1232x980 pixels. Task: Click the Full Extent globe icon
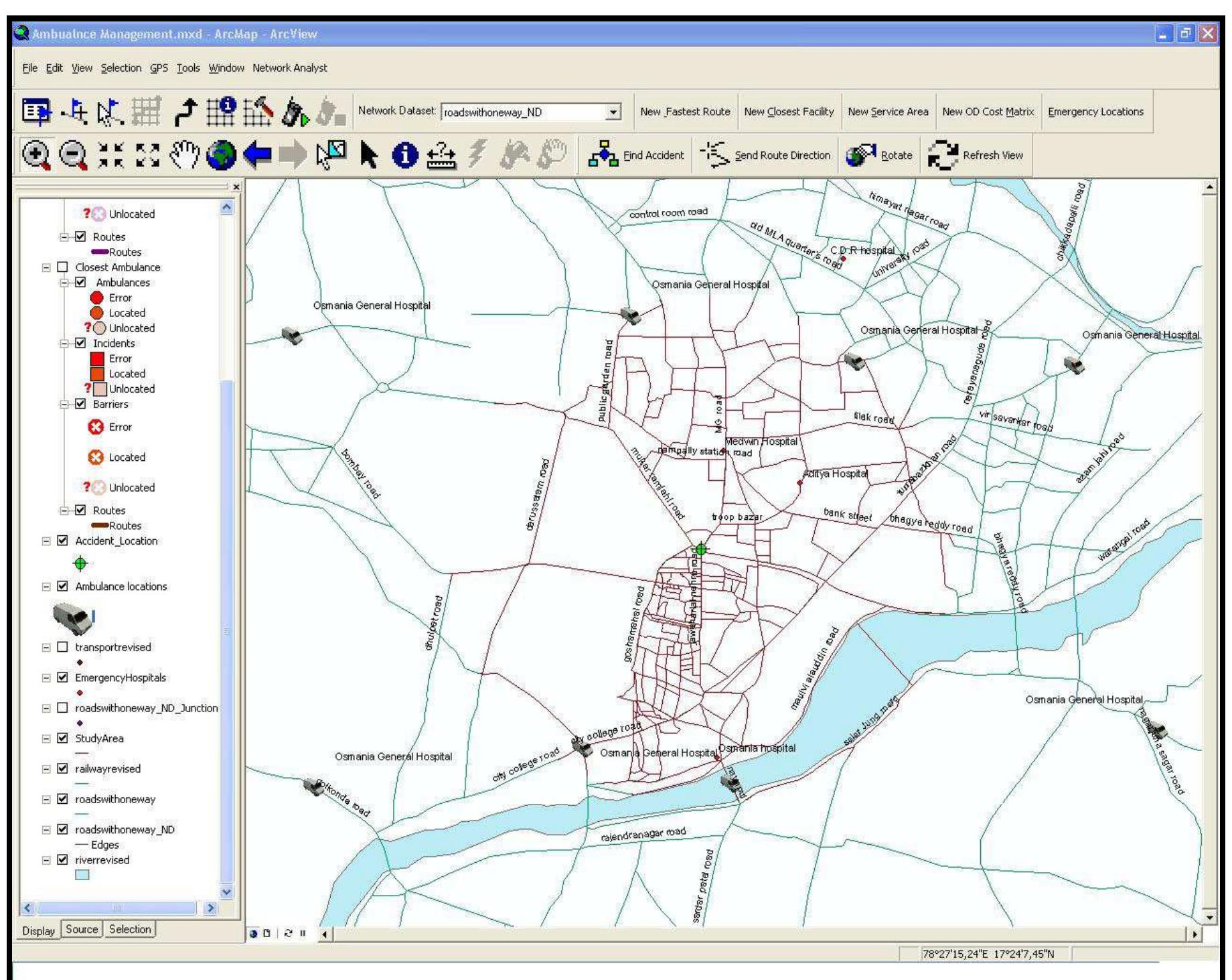(x=222, y=155)
